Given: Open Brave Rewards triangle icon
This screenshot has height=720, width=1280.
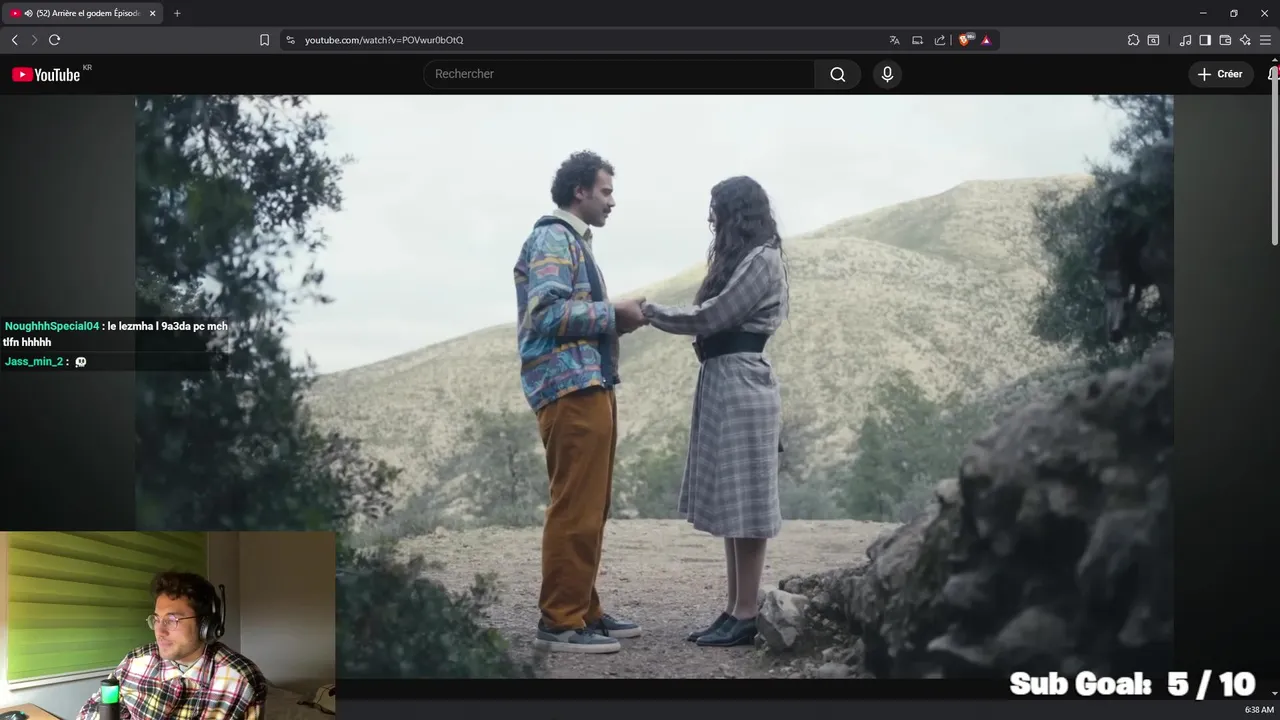Looking at the screenshot, I should click(x=986, y=40).
